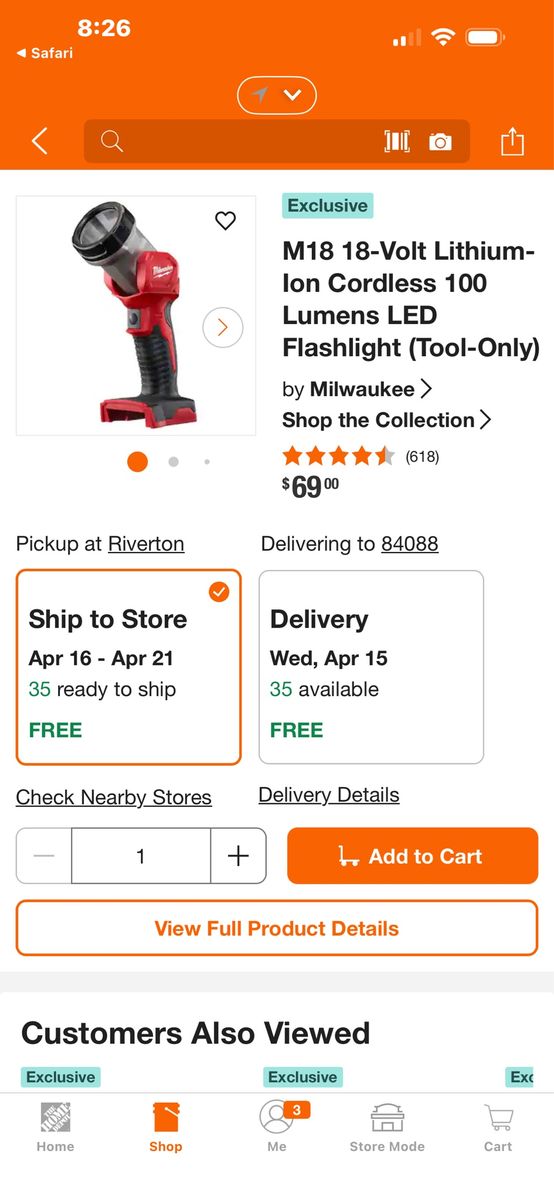The height and width of the screenshot is (1200, 554).
Task: Expand the Milwaukee brand chevron
Action: pyautogui.click(x=427, y=388)
